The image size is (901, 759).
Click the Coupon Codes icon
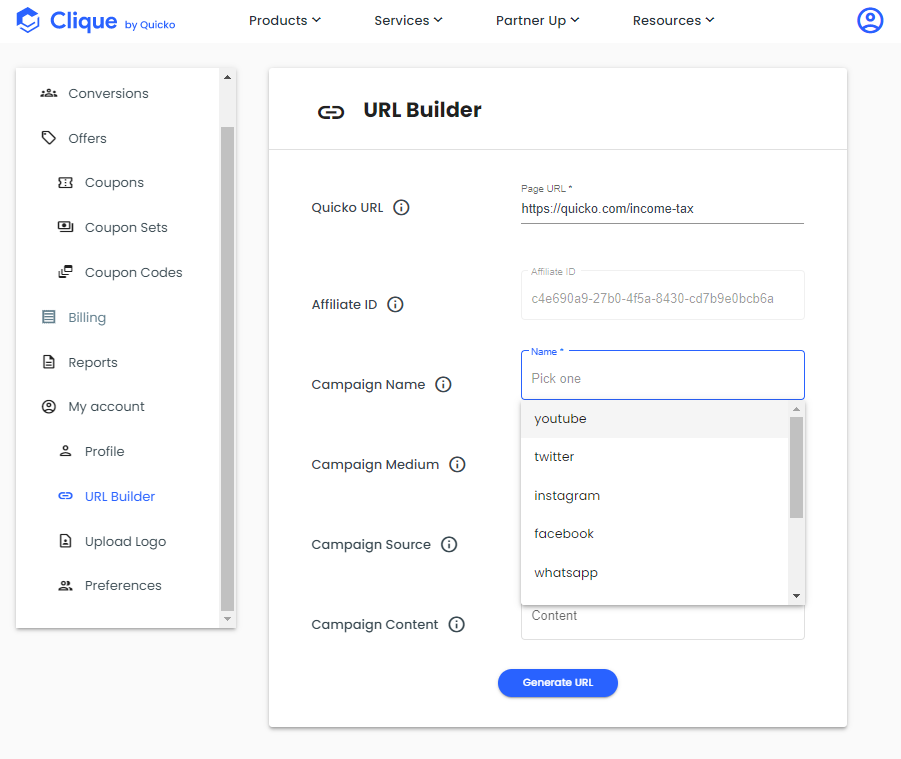[66, 272]
